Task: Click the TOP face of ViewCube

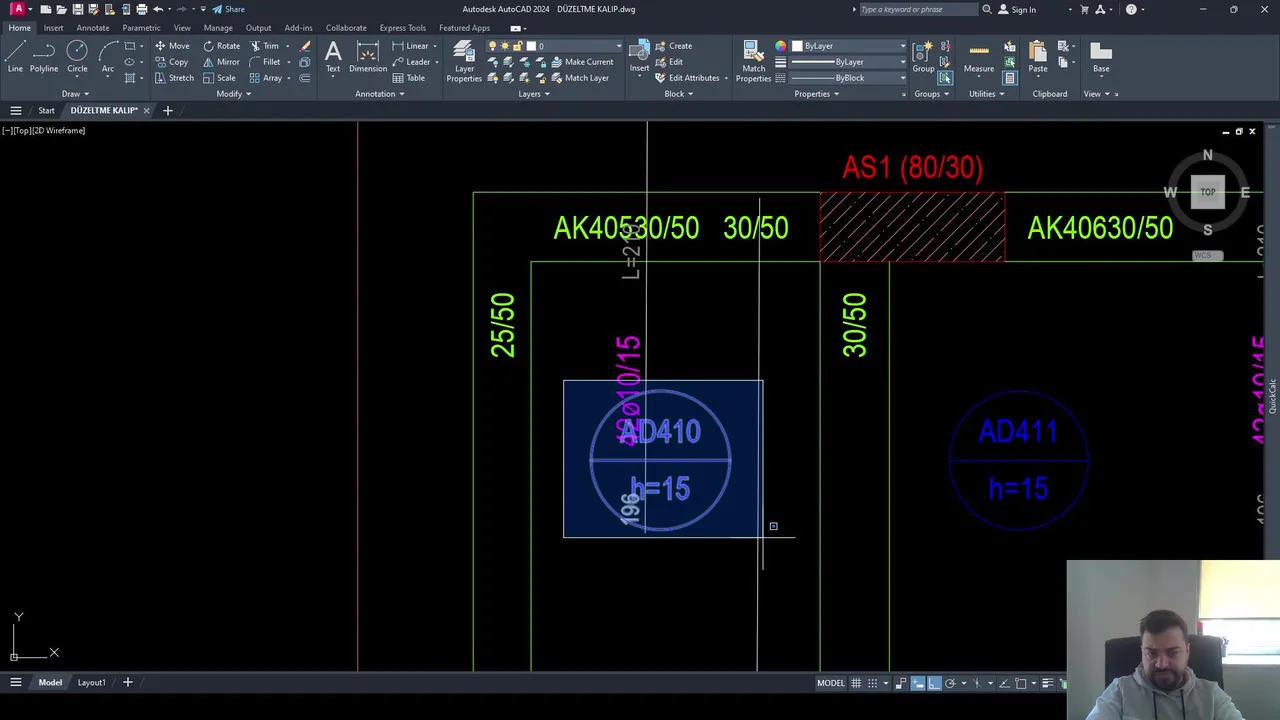Action: coord(1207,192)
